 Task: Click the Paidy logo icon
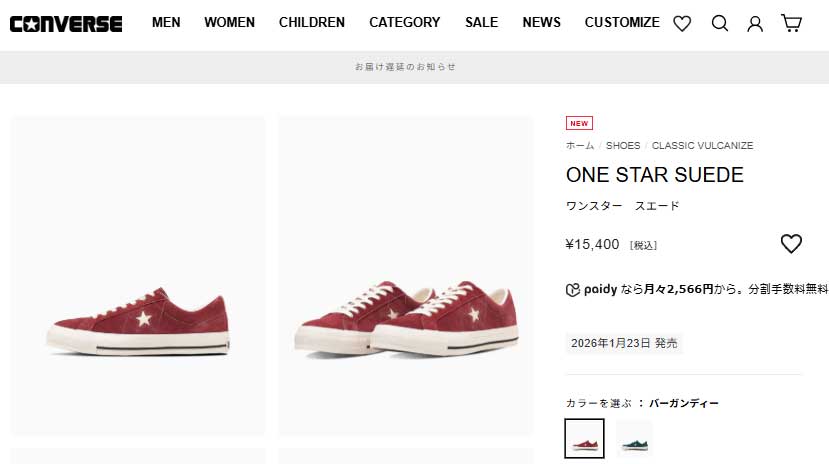pos(573,290)
